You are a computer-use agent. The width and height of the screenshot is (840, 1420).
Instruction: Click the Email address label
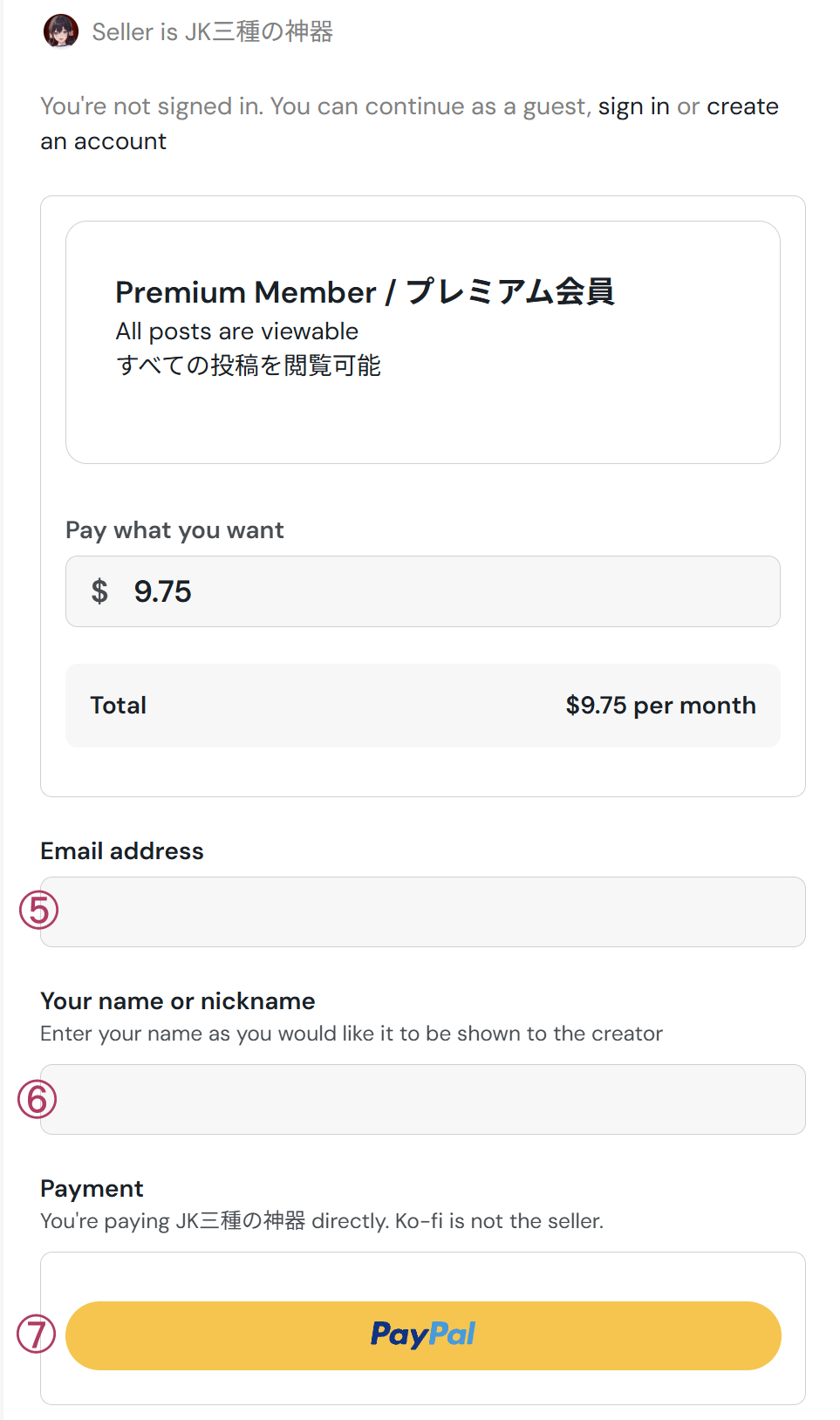[x=121, y=850]
